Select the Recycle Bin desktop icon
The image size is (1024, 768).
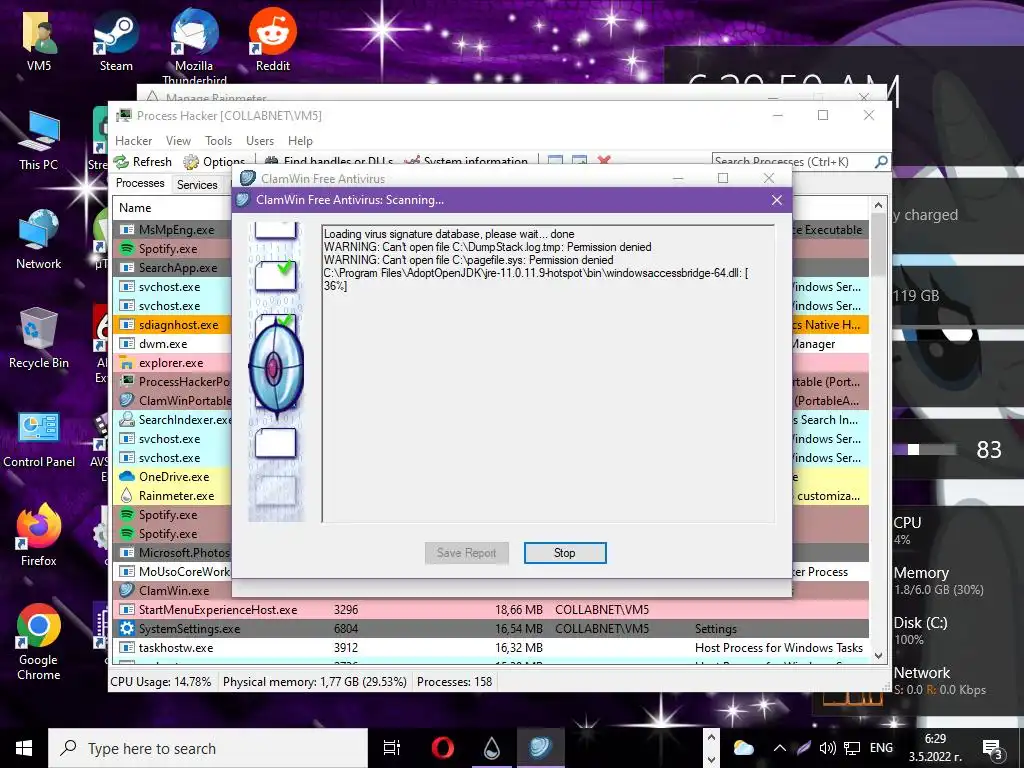point(39,339)
